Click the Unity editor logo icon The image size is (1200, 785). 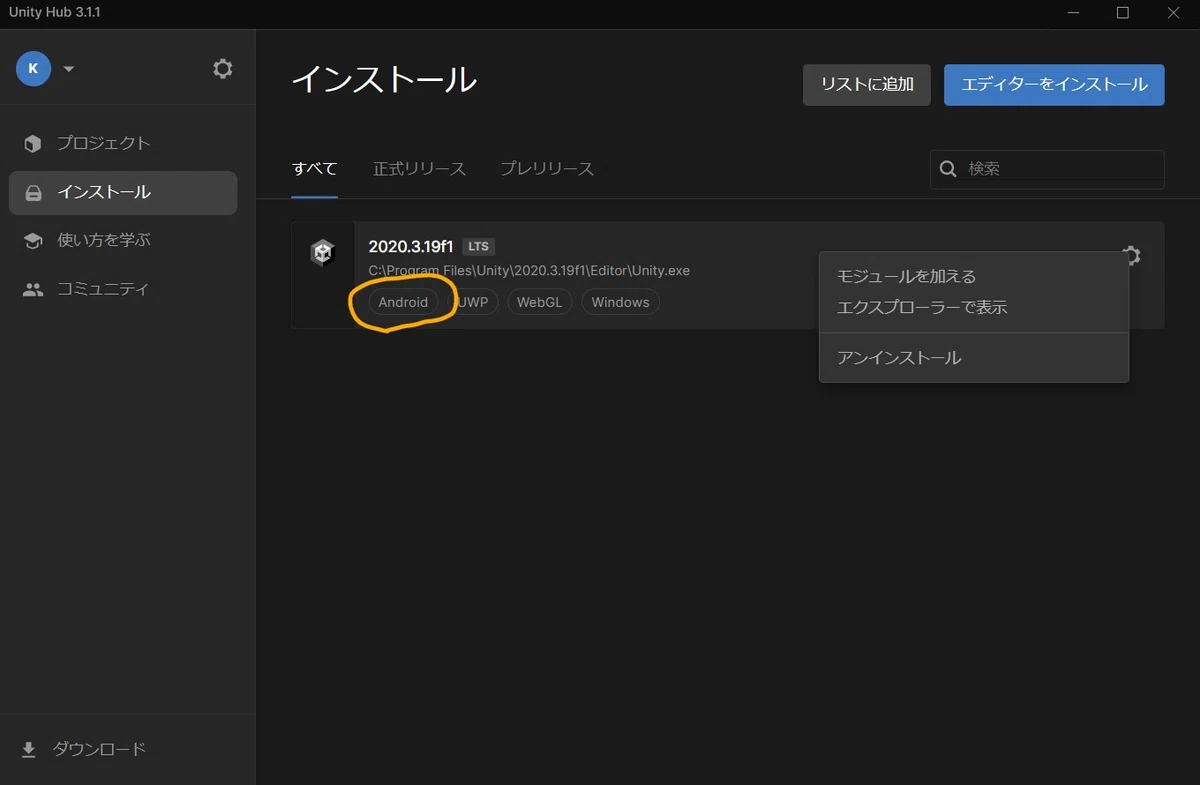pyautogui.click(x=322, y=253)
